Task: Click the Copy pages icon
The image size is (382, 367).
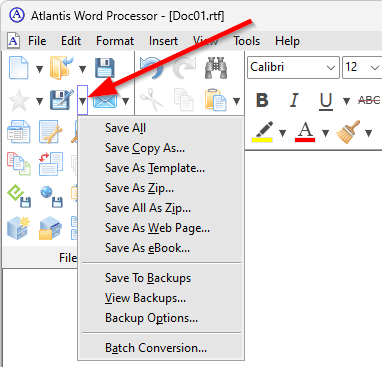Action: coord(184,99)
